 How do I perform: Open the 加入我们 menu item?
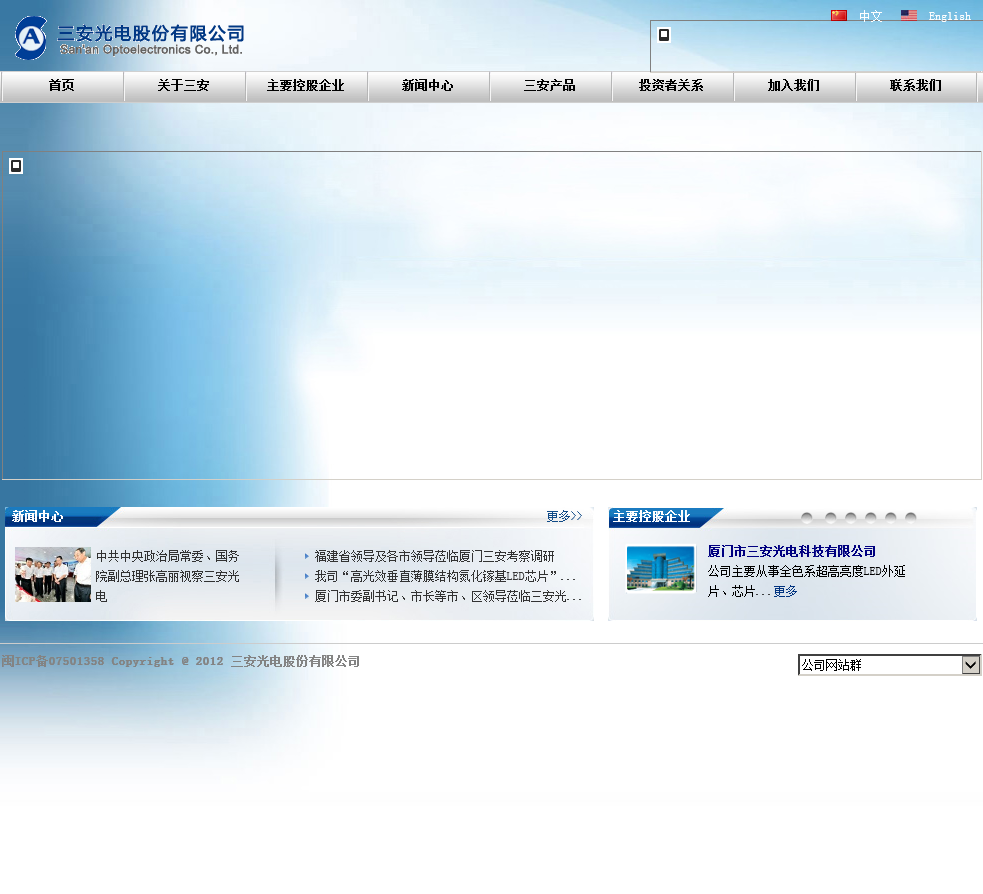tap(794, 86)
